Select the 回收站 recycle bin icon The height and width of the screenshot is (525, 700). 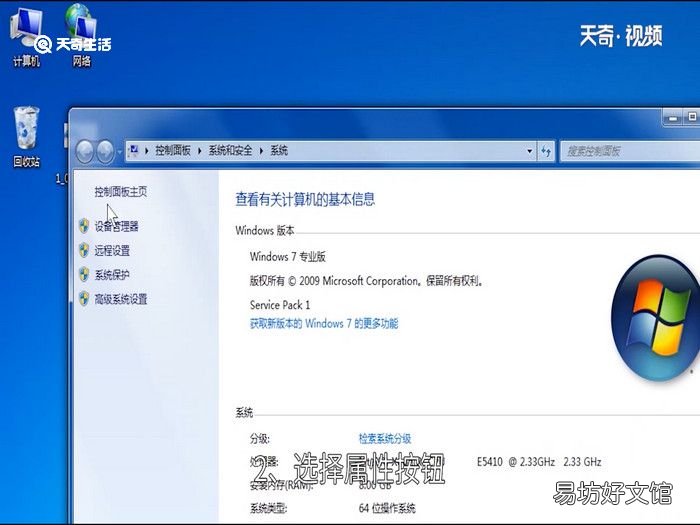coord(26,137)
